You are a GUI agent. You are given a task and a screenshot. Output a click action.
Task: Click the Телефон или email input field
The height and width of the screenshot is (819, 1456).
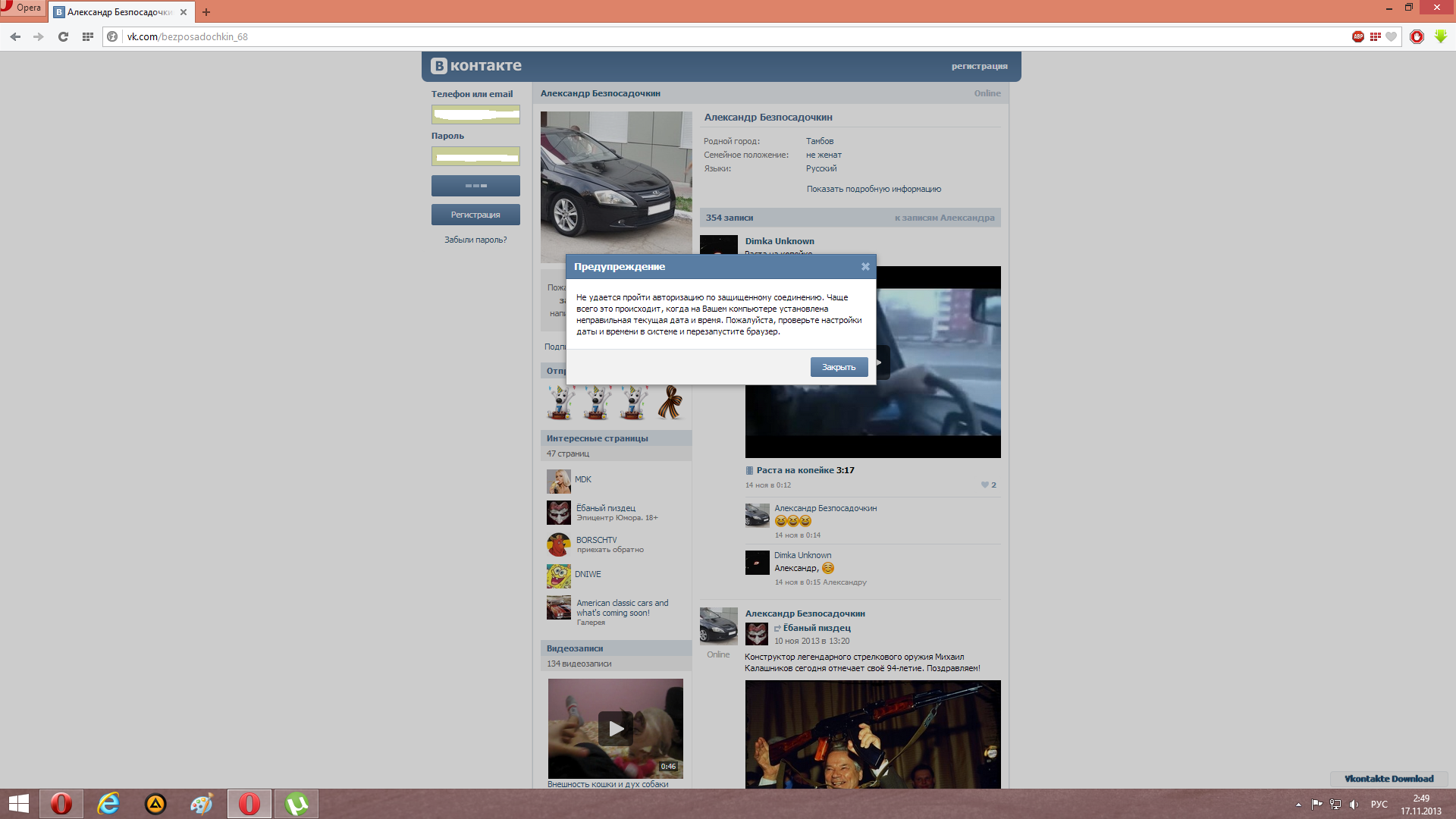[475, 115]
